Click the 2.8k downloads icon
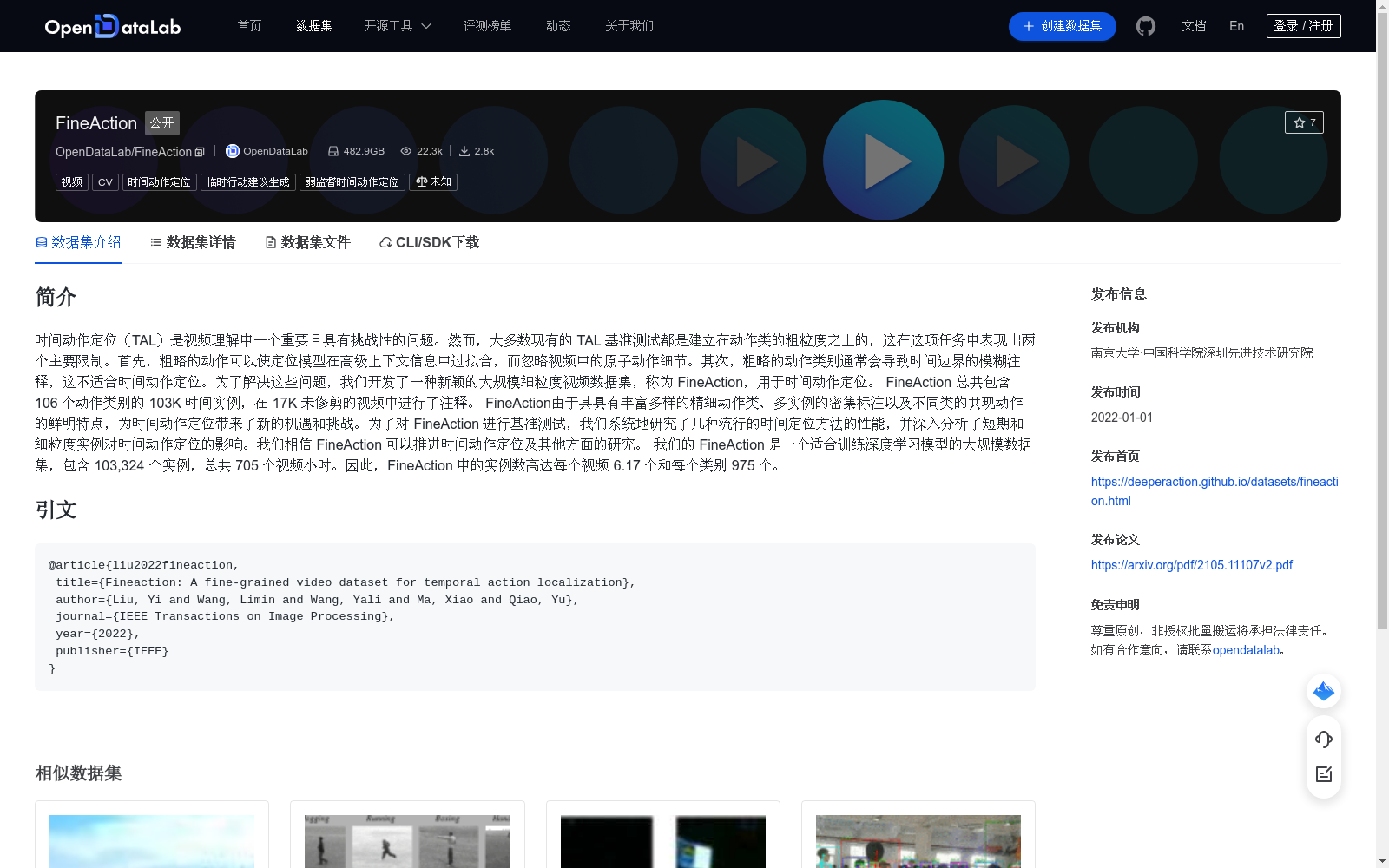 click(464, 151)
